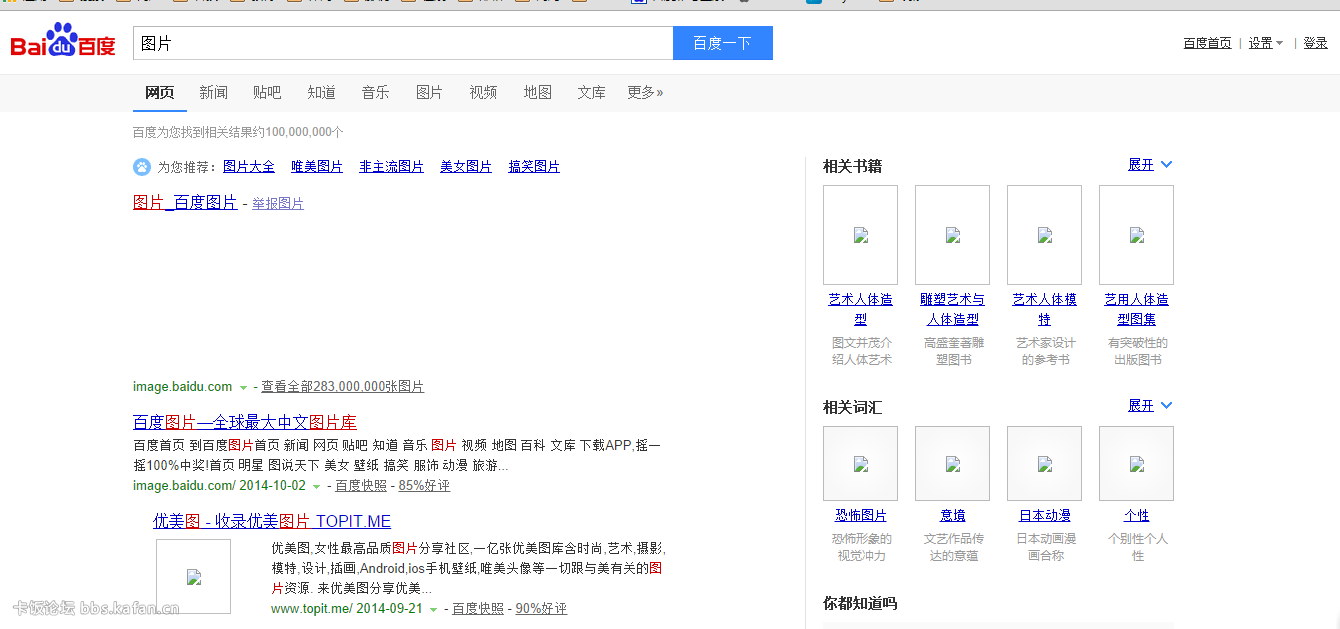Open the 美女图片 suggestion link
The image size is (1340, 629).
(x=466, y=167)
